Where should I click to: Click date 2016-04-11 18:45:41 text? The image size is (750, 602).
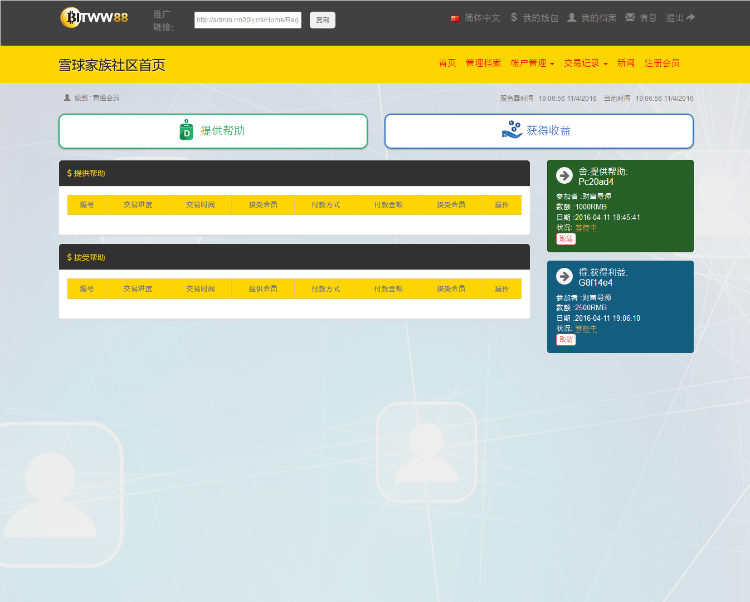pyautogui.click(x=607, y=218)
